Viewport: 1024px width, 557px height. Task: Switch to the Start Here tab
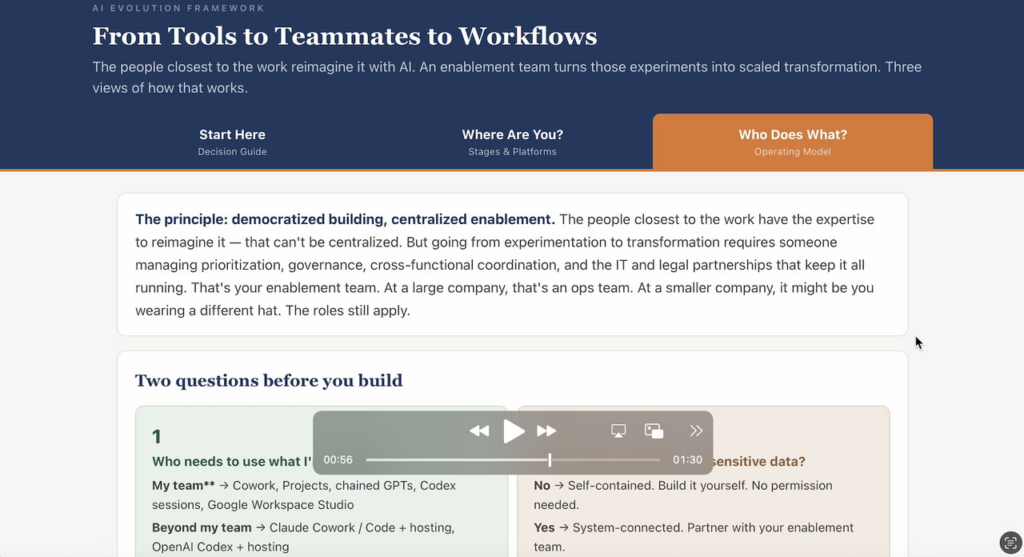click(232, 142)
